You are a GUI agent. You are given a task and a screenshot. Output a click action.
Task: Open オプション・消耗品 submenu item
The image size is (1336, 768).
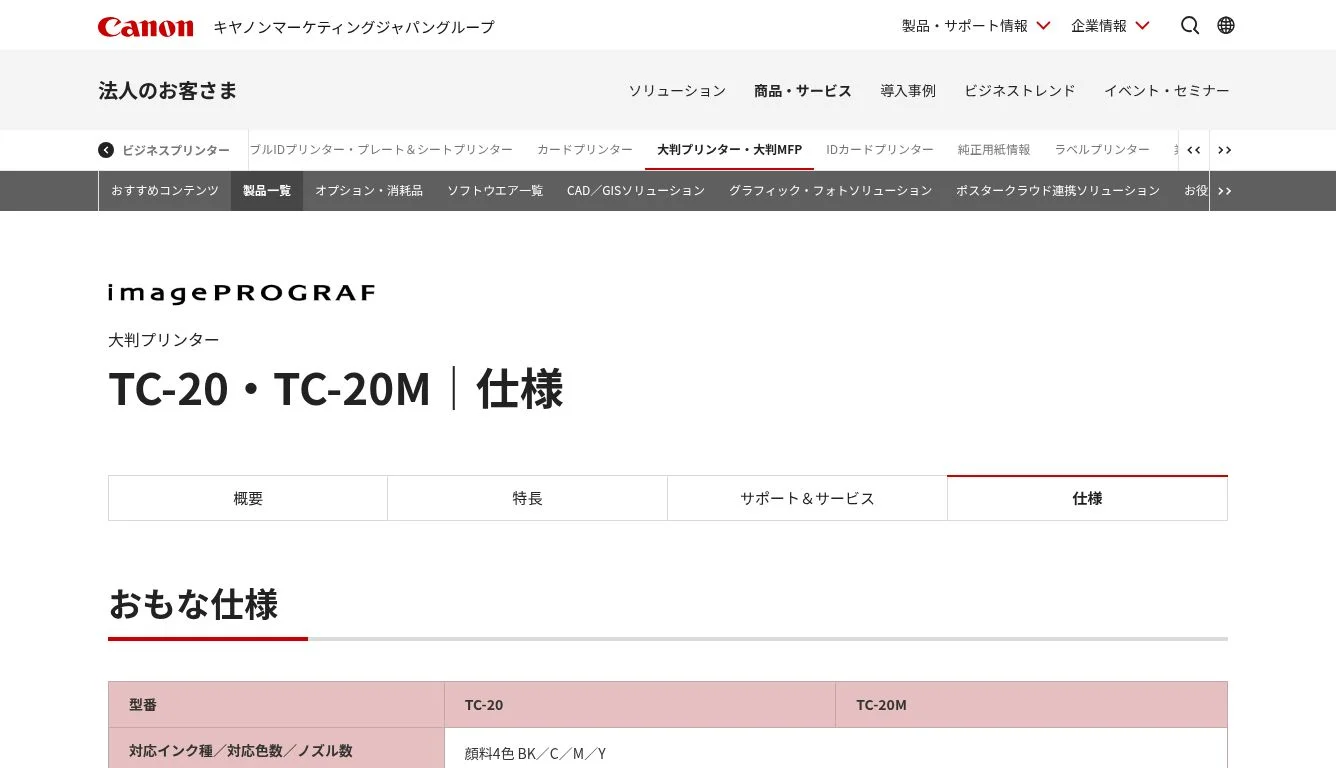pos(369,191)
